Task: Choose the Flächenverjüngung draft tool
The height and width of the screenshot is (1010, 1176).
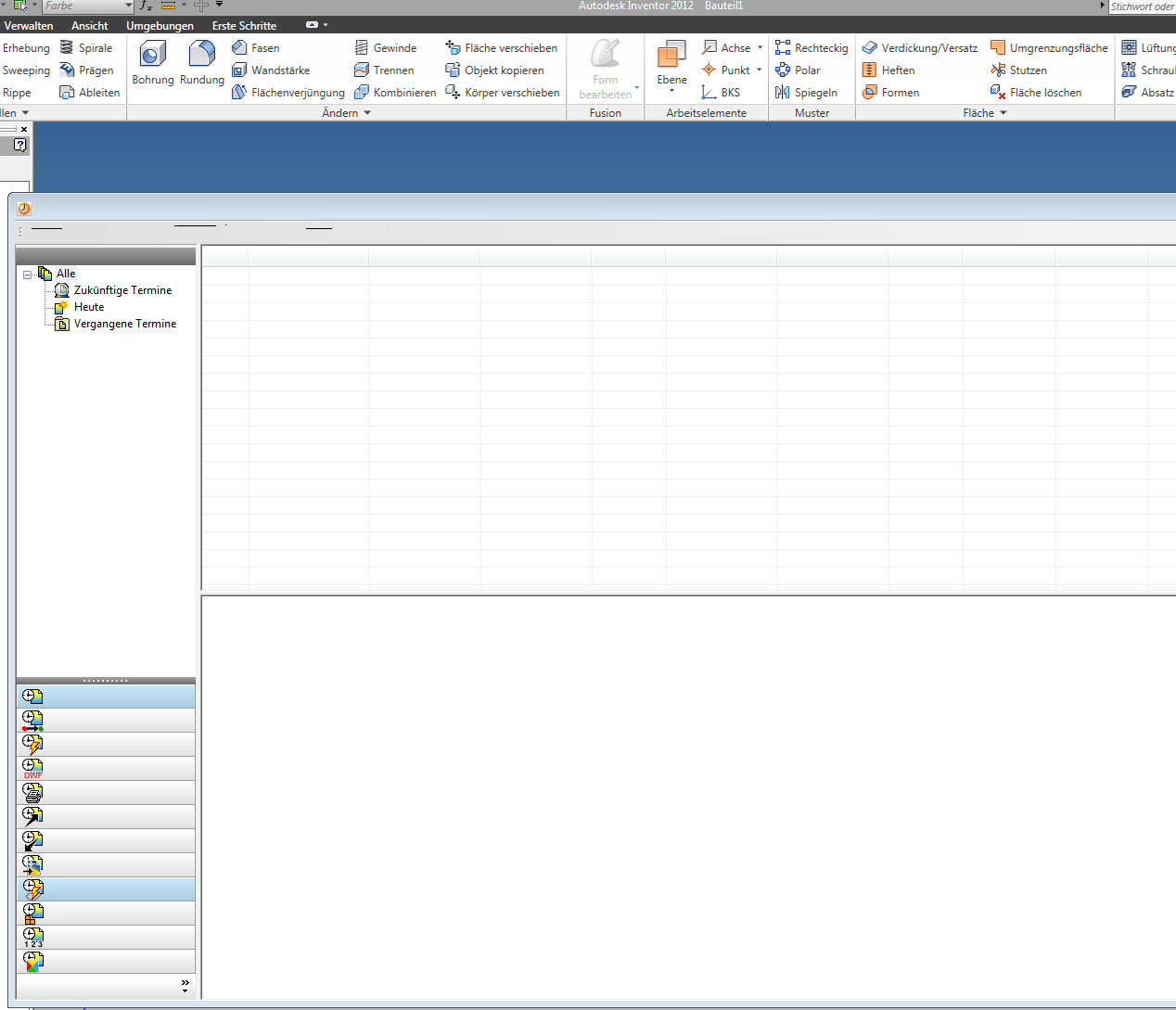Action: pos(288,92)
